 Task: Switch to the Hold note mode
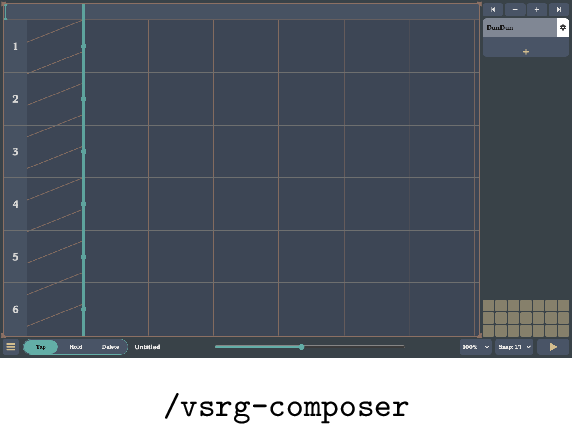coord(76,347)
